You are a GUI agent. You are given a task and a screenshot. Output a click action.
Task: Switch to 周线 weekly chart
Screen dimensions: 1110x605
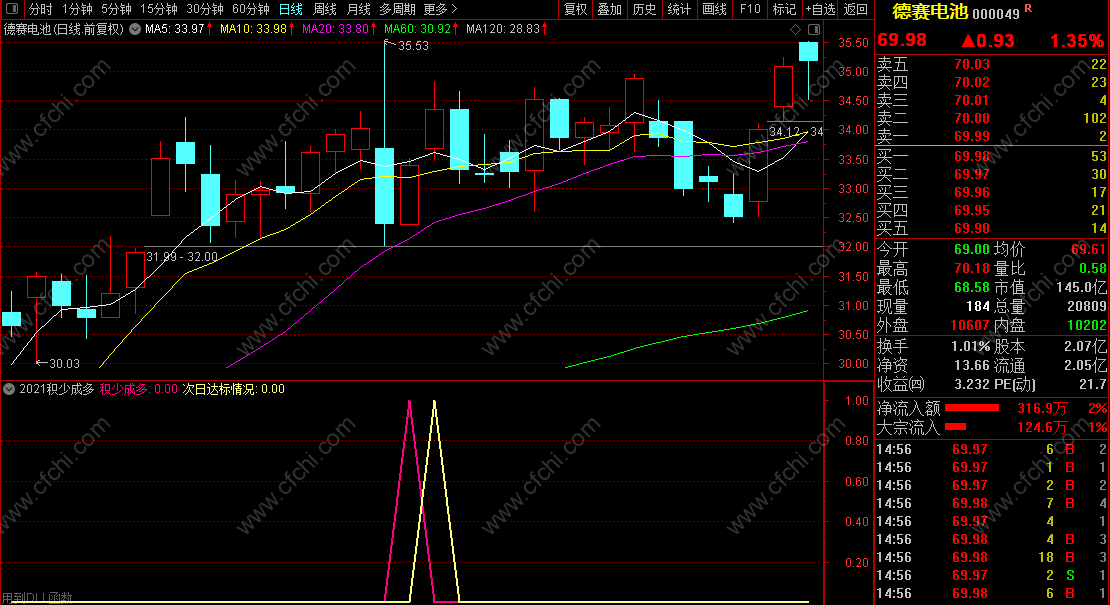point(325,9)
